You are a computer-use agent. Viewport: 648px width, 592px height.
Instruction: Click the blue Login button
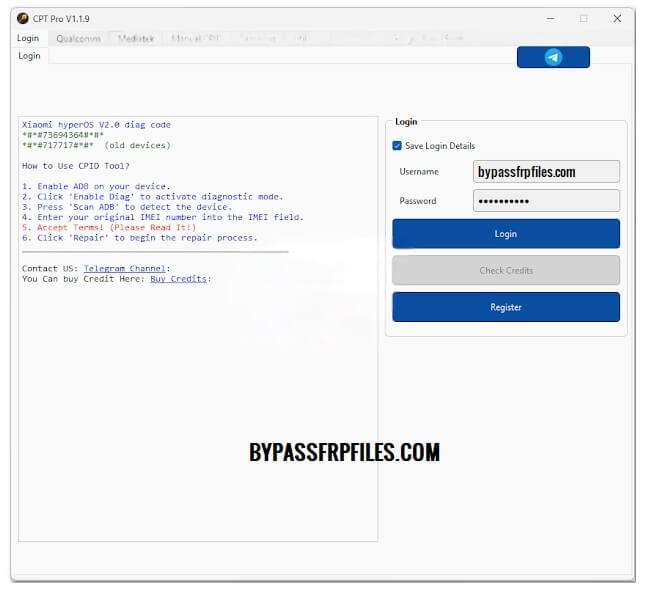[x=506, y=234]
